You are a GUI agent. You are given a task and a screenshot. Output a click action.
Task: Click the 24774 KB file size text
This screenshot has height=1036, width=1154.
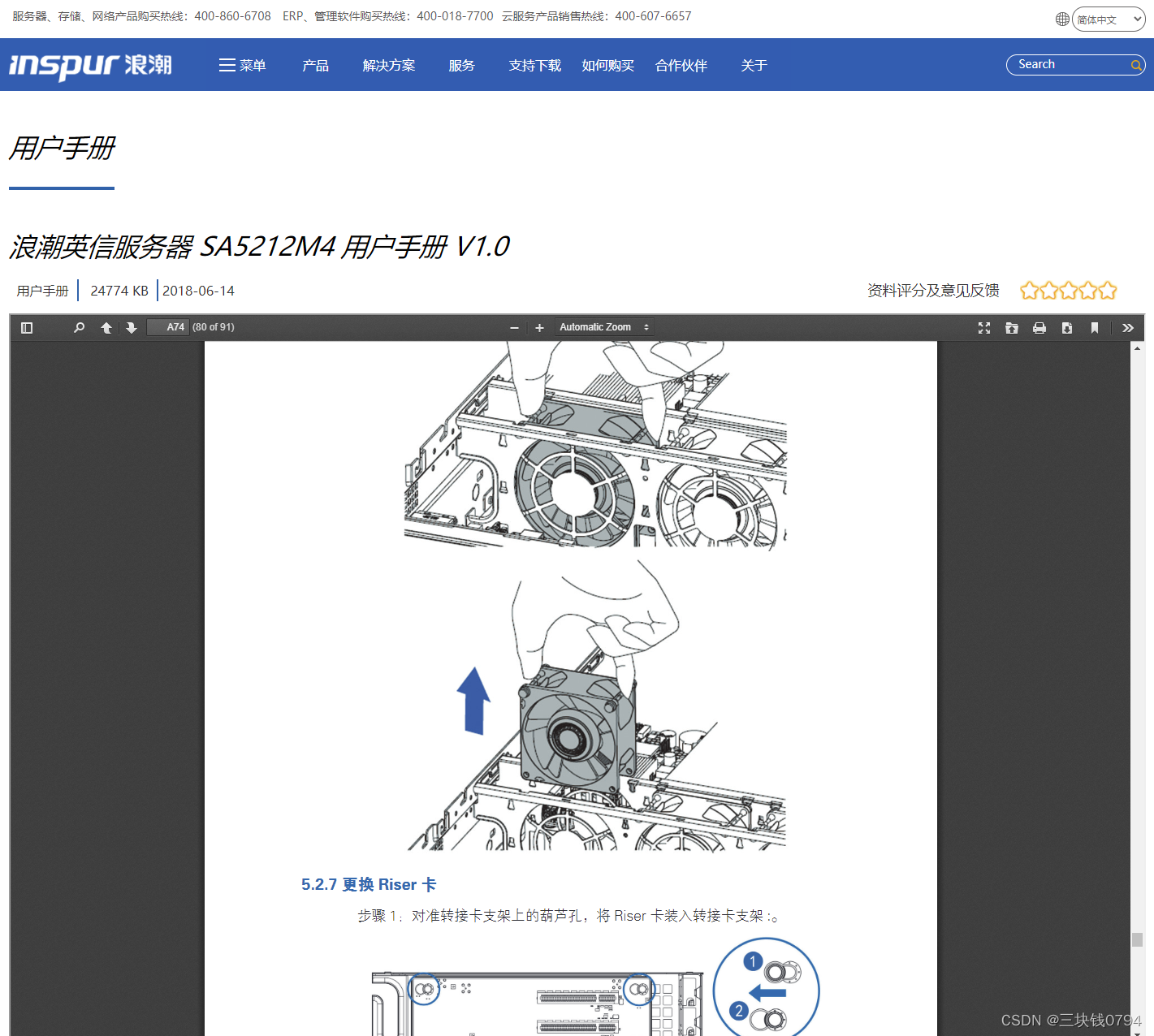[x=119, y=291]
